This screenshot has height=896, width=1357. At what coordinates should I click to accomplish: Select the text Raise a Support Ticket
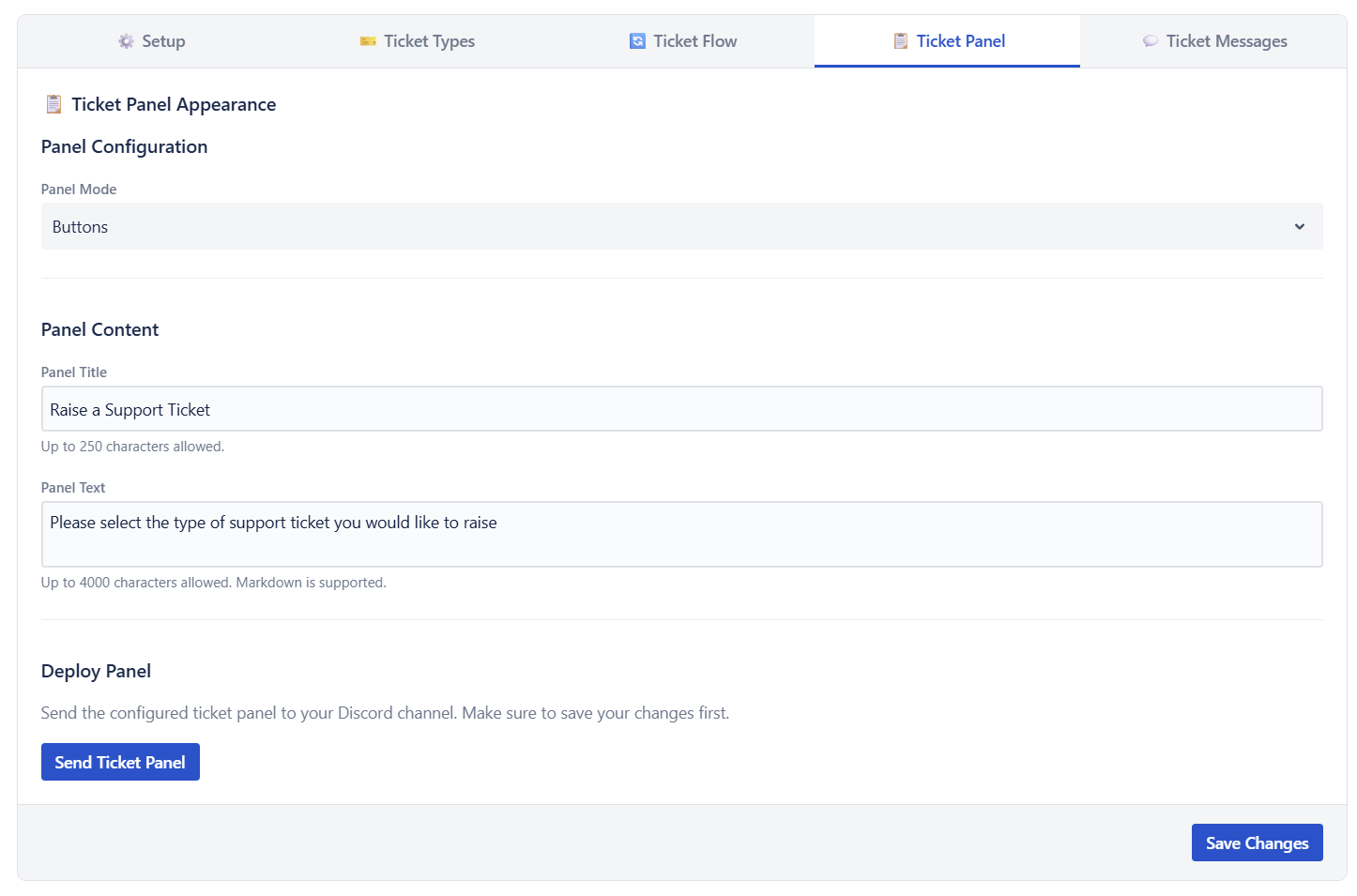pos(131,409)
